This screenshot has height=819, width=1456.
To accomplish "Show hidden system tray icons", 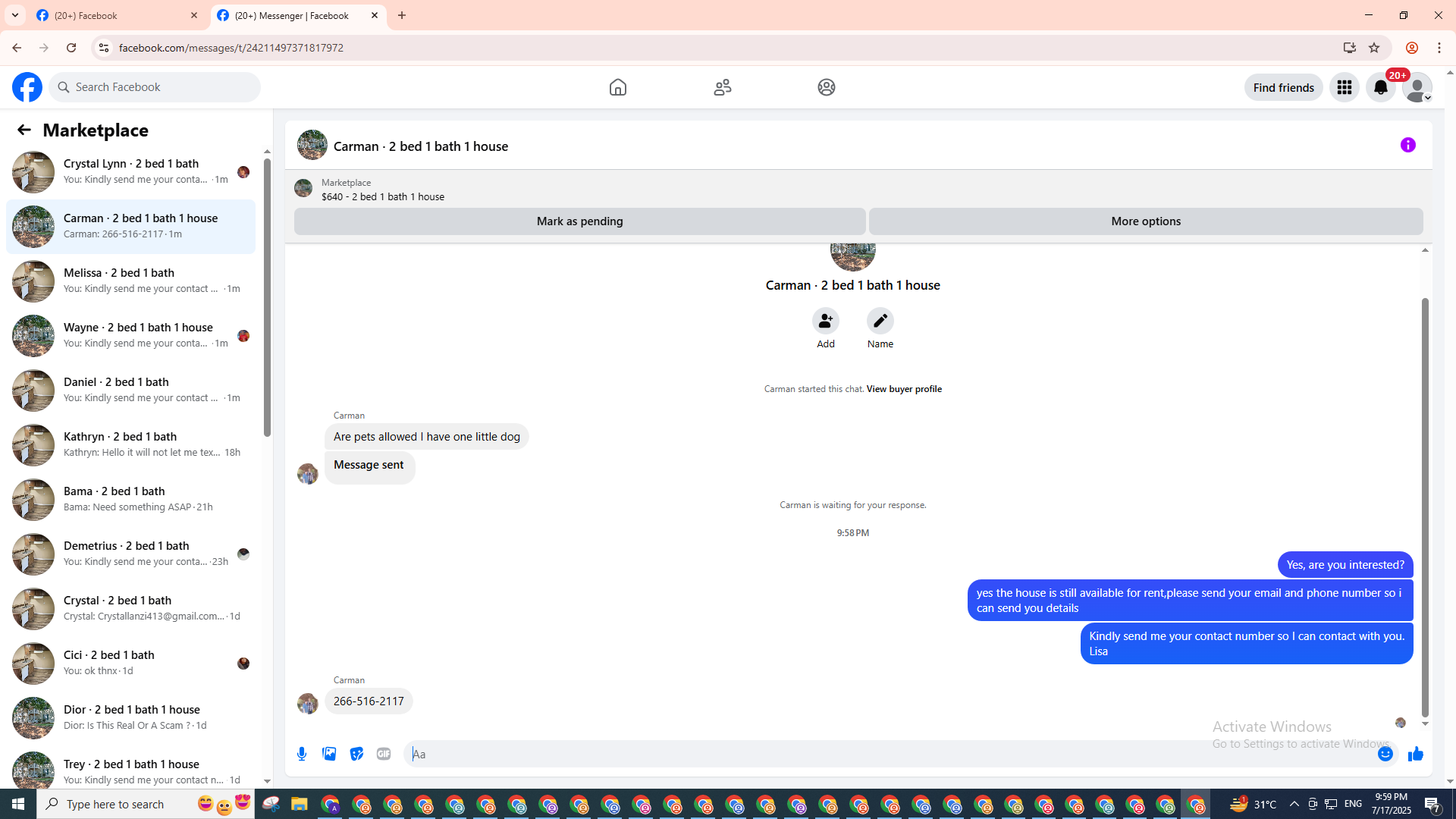I will (x=1294, y=804).
